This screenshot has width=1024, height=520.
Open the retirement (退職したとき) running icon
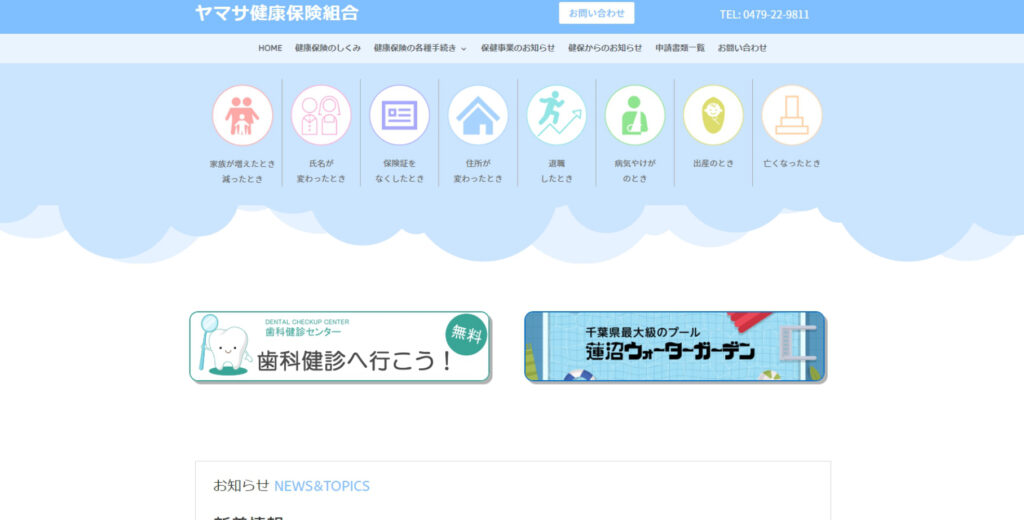click(x=556, y=116)
